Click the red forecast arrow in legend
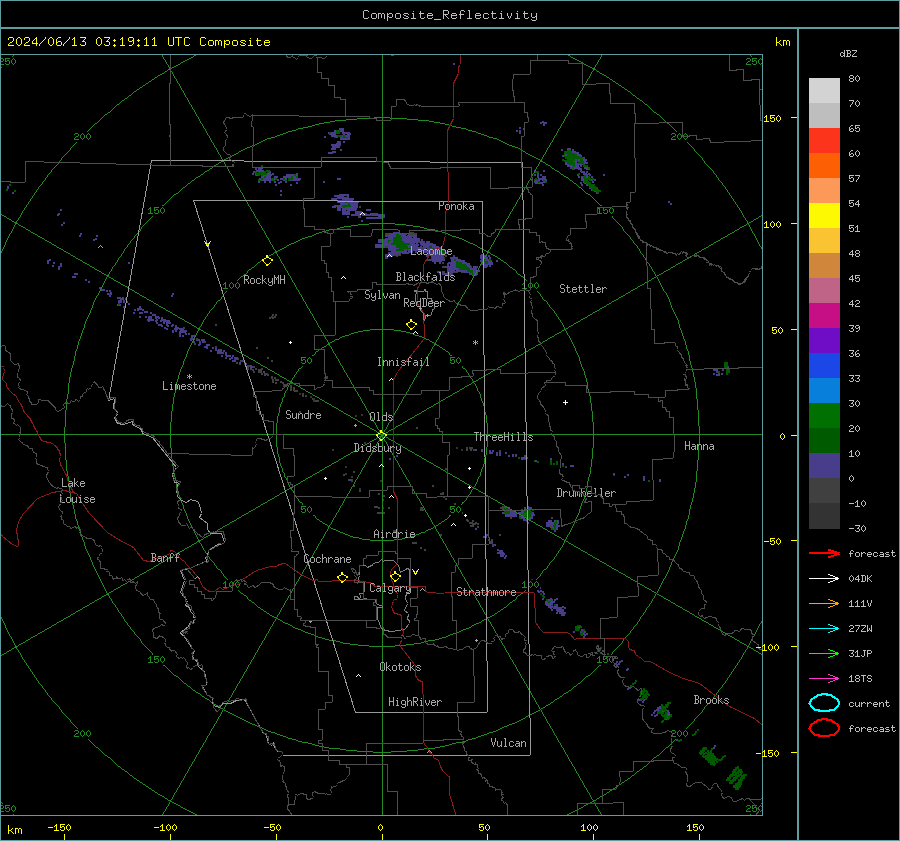Image resolution: width=900 pixels, height=841 pixels. (x=824, y=553)
